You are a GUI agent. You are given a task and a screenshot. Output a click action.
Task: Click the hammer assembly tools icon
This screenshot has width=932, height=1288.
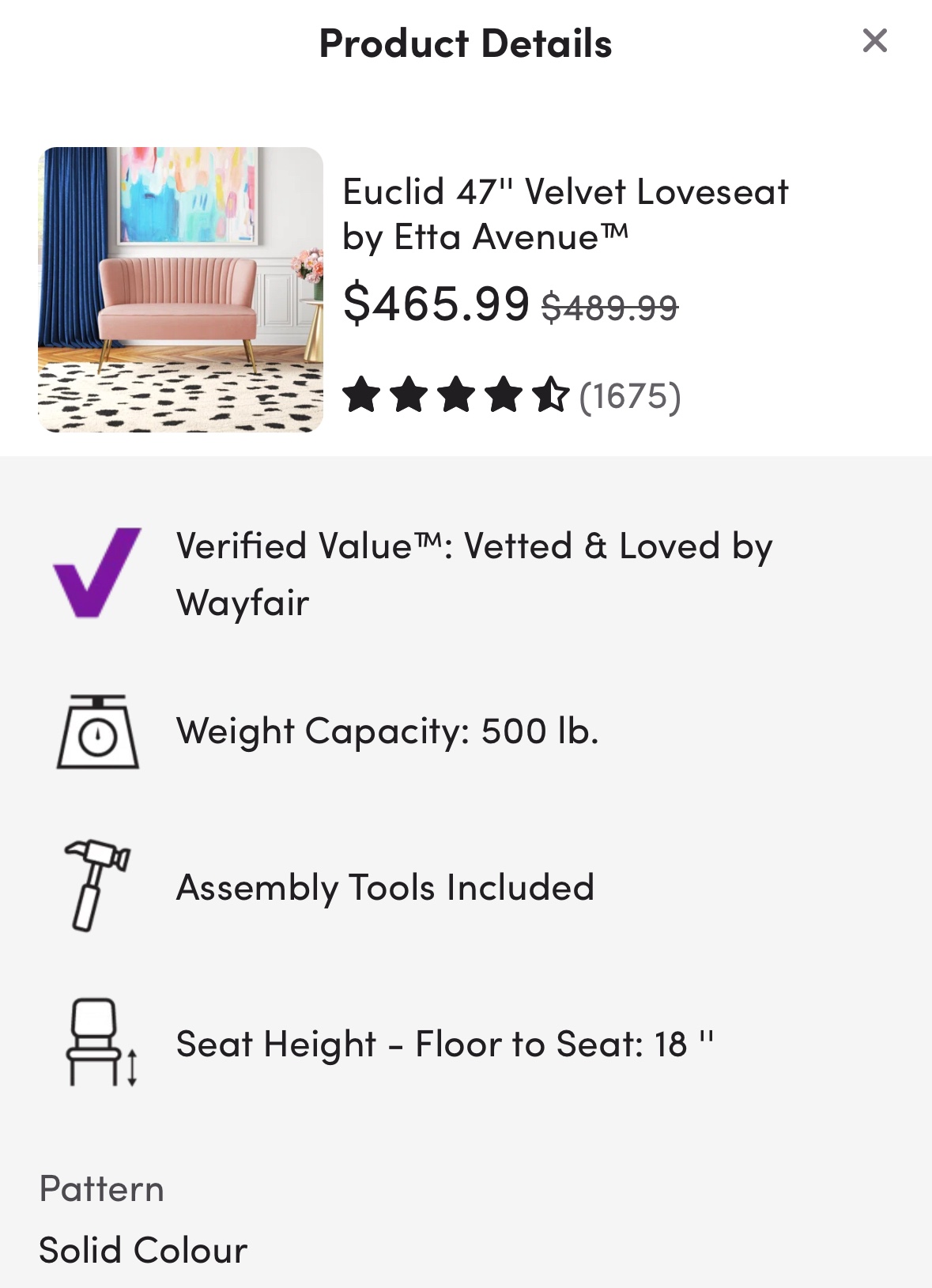tap(96, 885)
